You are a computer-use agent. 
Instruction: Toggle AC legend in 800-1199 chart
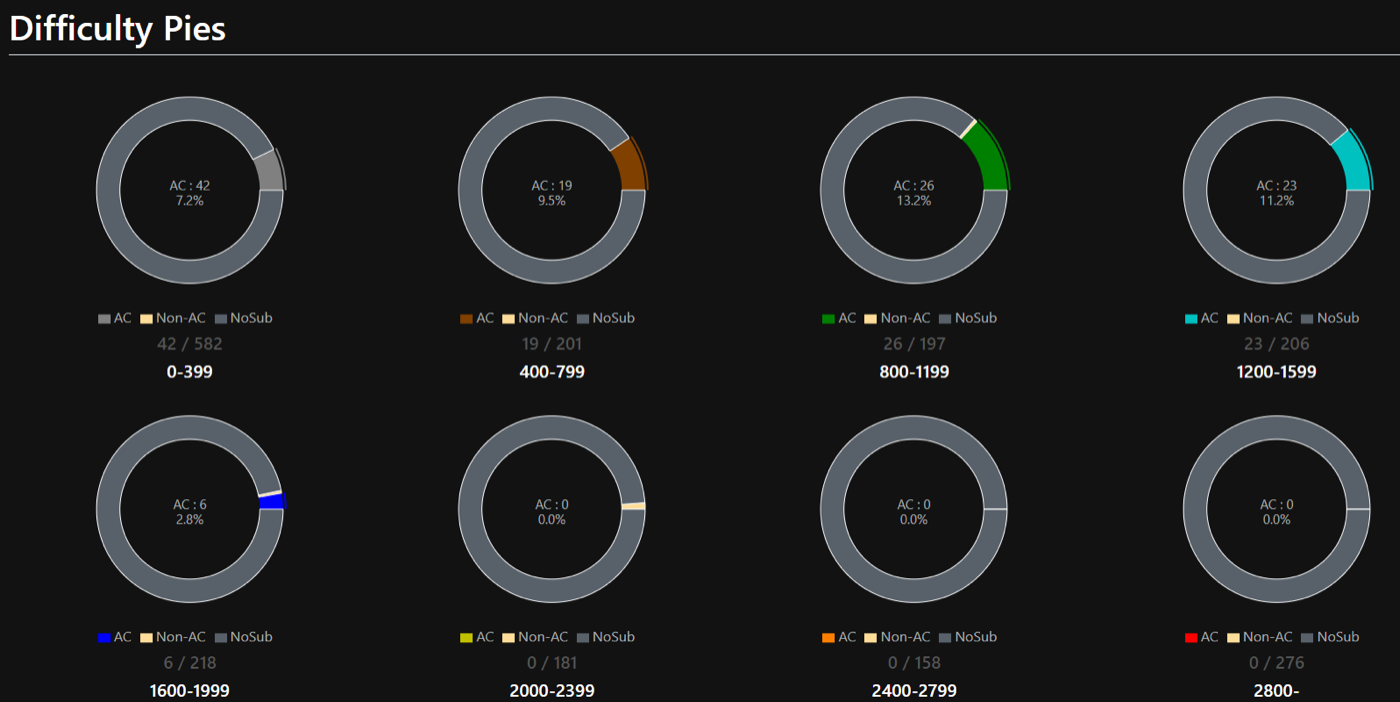tap(839, 318)
